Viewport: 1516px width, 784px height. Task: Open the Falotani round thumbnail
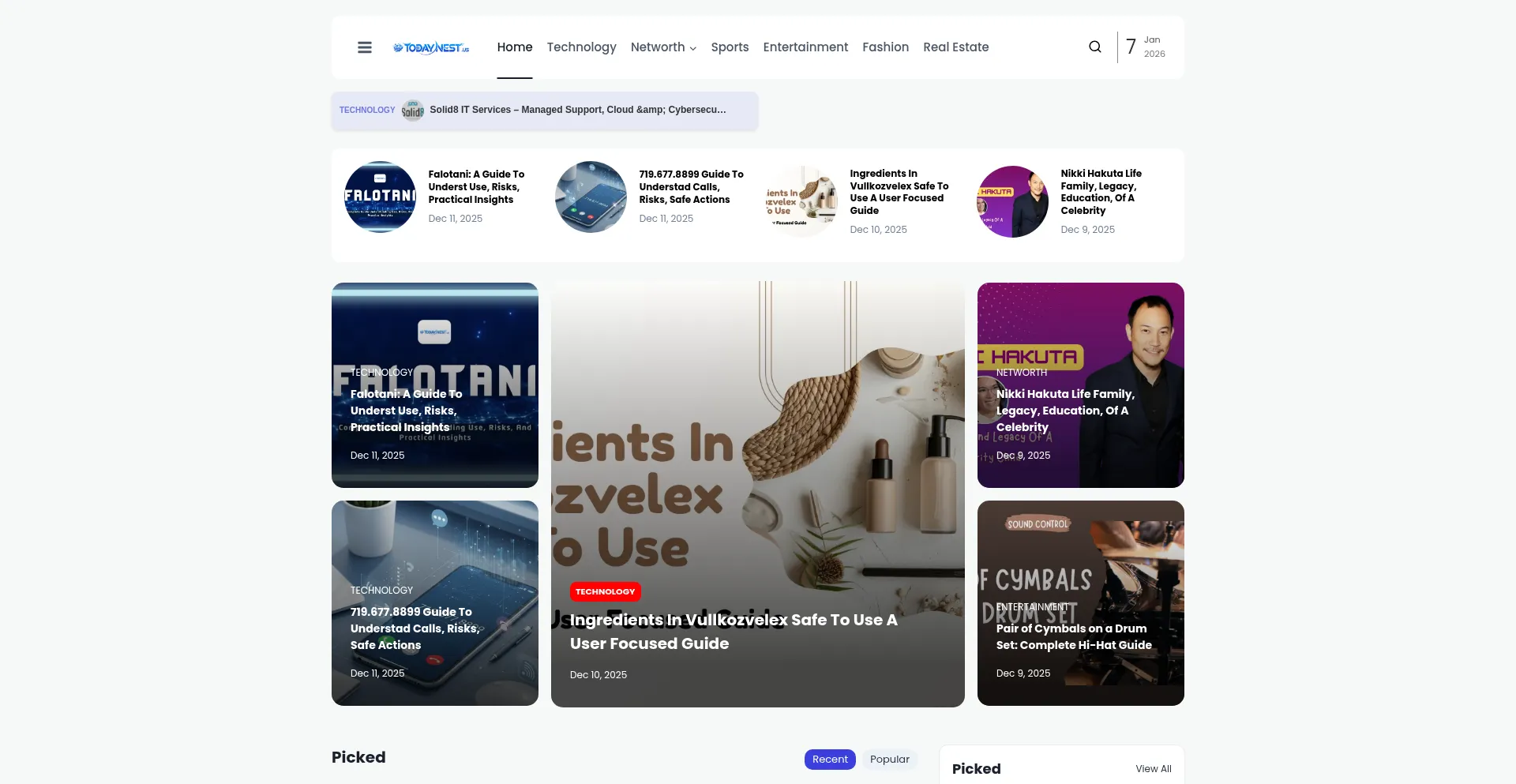tap(380, 197)
